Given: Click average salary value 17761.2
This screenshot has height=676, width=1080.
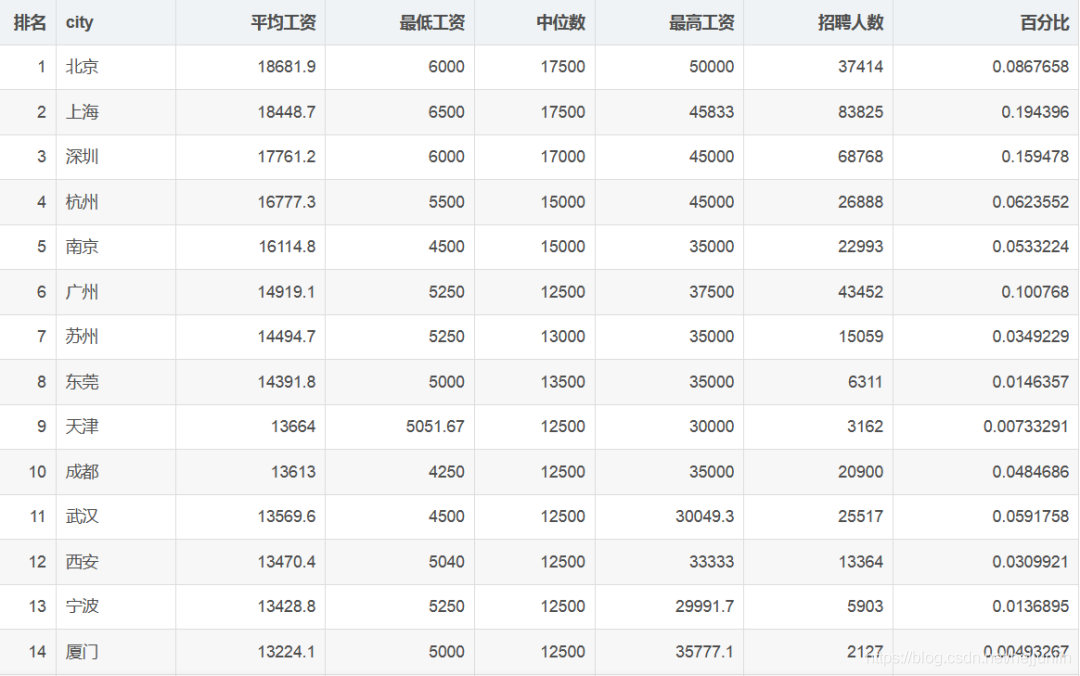Looking at the screenshot, I should [x=287, y=156].
